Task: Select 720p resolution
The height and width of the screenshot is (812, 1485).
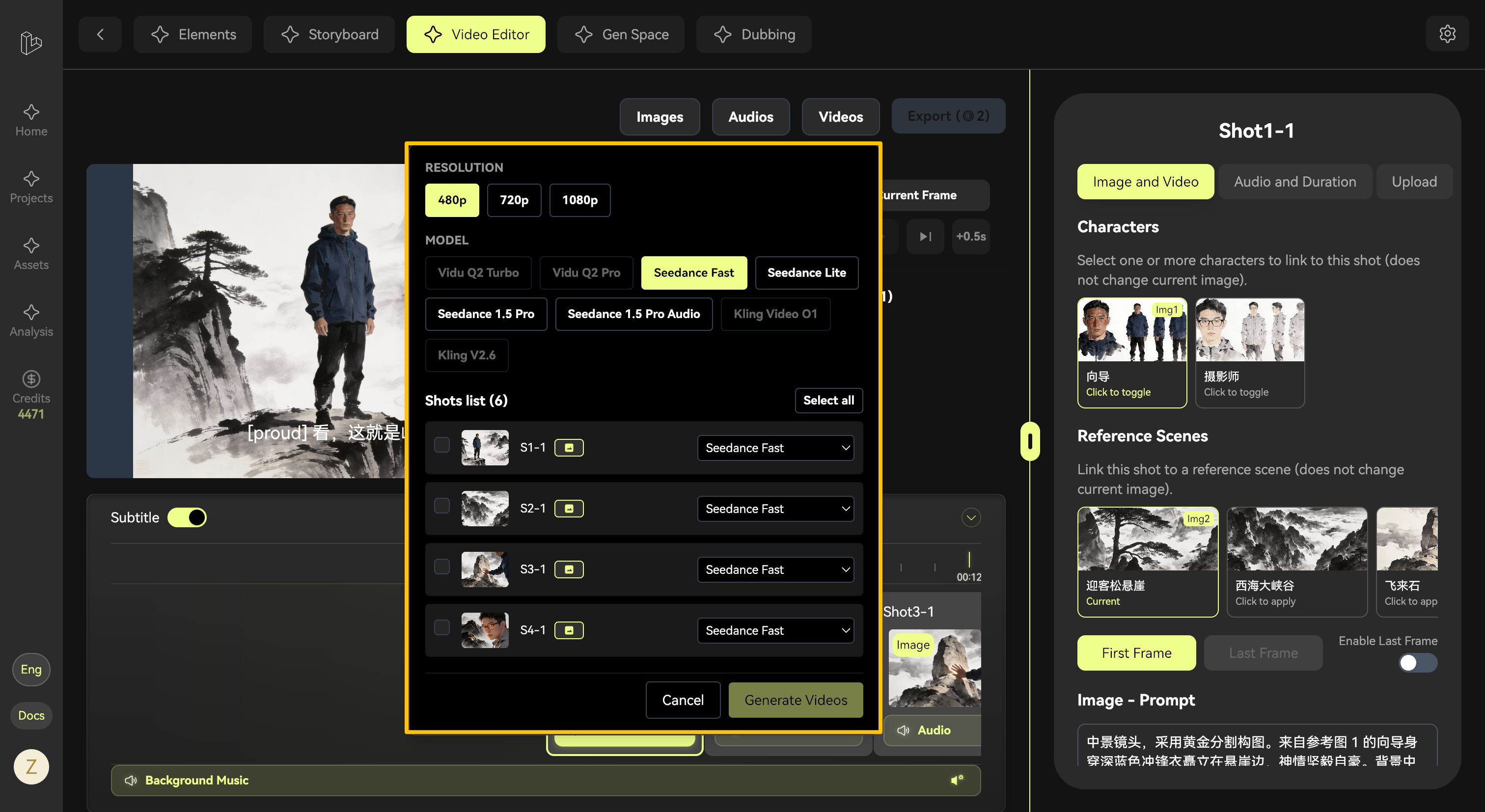Action: [514, 200]
